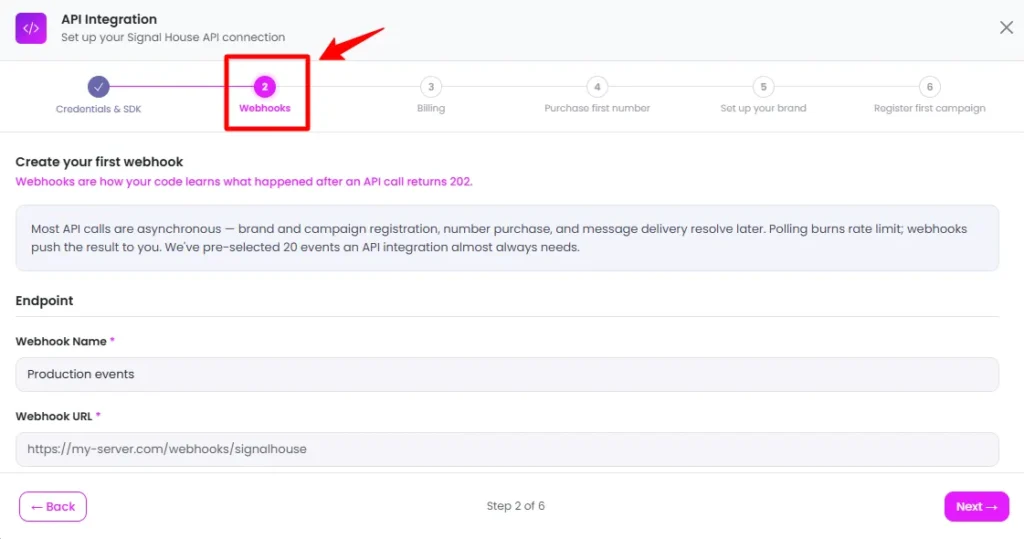The width and height of the screenshot is (1024, 539).
Task: Click the 'Webhook URL' field label
Action: pos(54,416)
